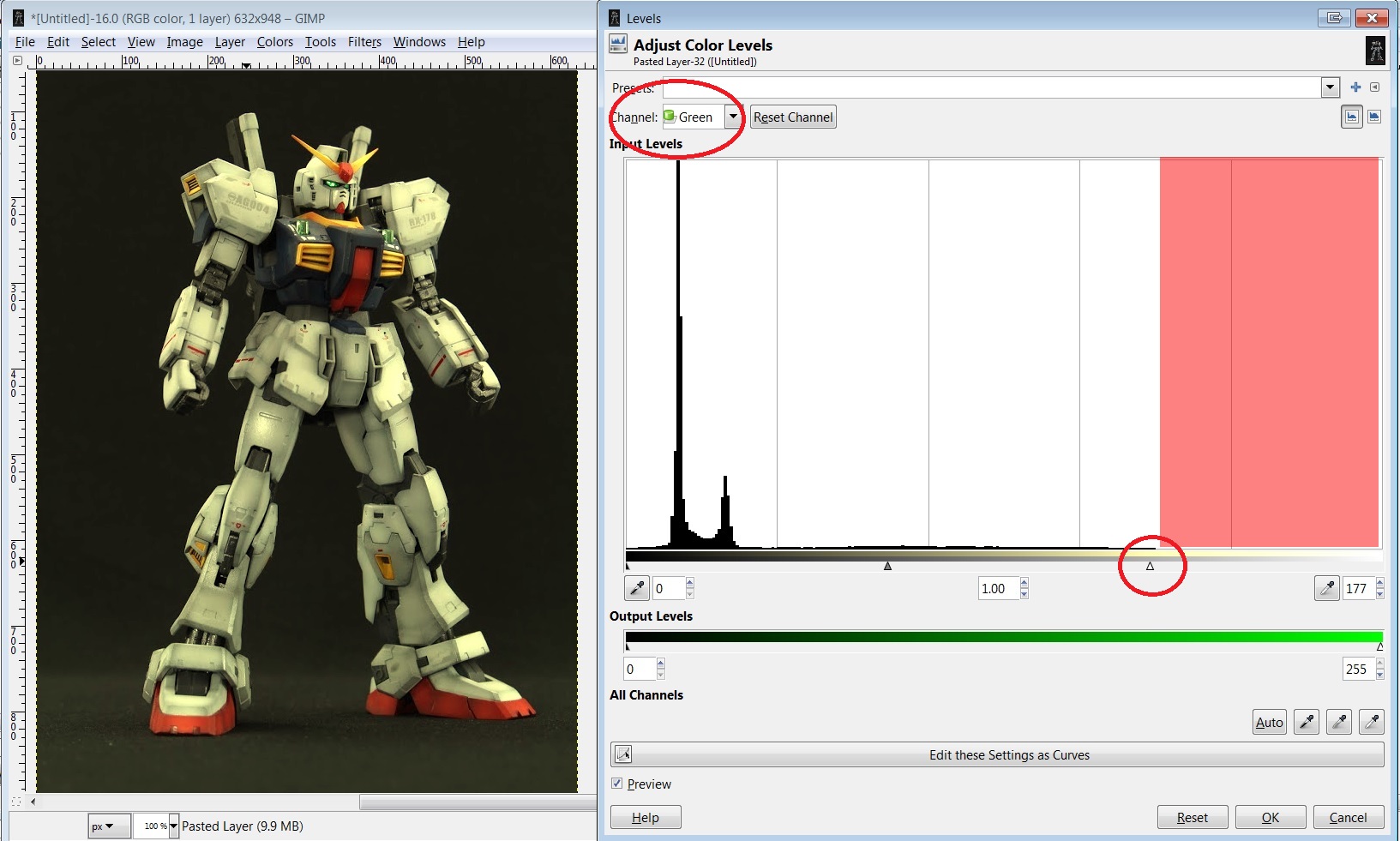The image size is (1400, 841).
Task: Pick black point for all channels
Action: coord(1307,722)
